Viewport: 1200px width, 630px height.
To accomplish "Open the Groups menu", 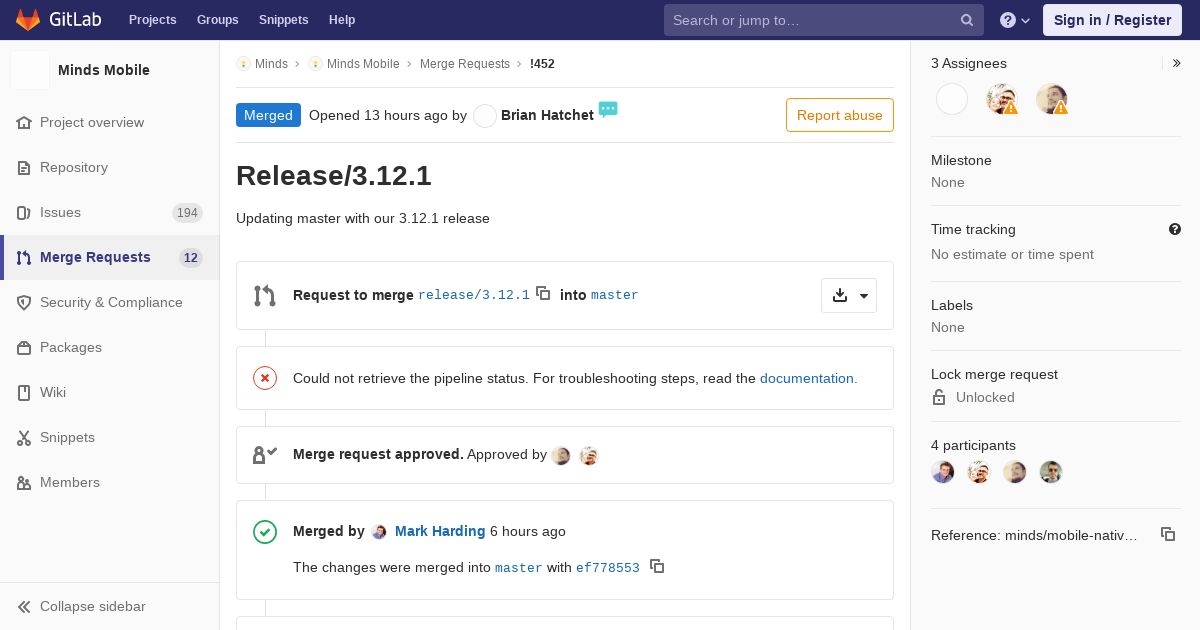I will (x=217, y=20).
